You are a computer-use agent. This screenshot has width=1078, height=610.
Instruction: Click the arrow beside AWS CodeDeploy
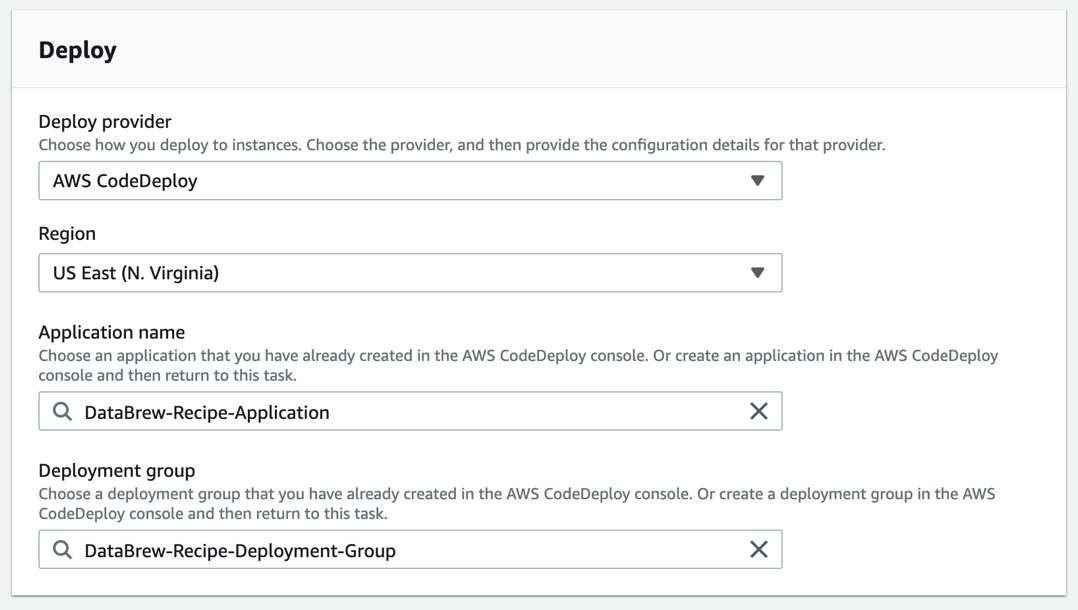757,181
